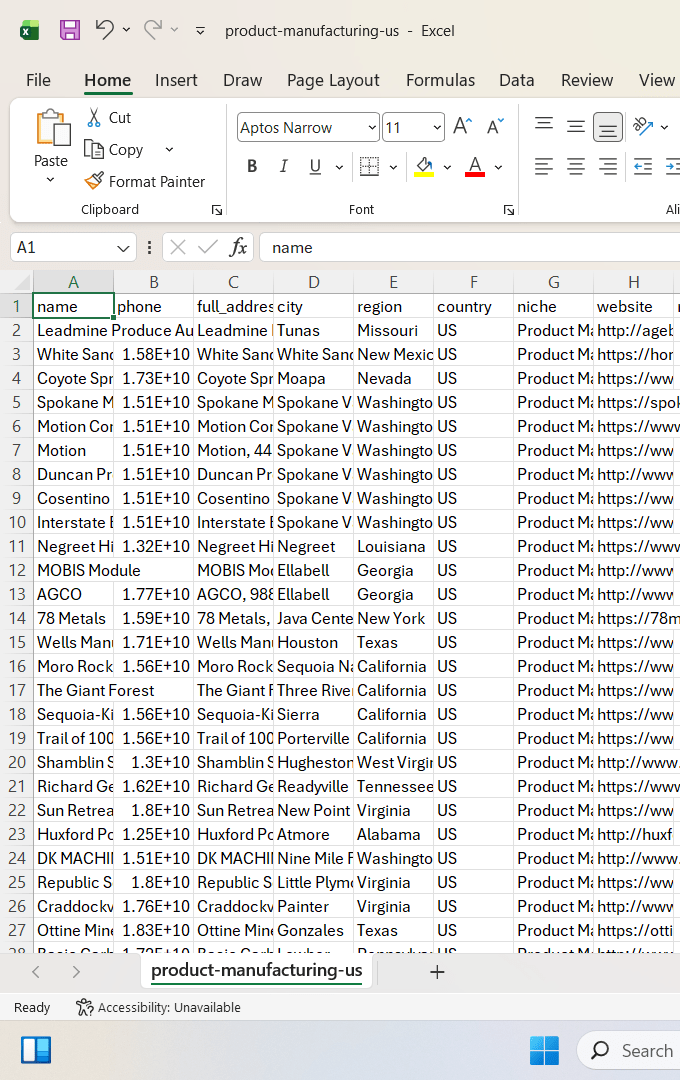Expand fill color dropdown arrow
The width and height of the screenshot is (680, 1080).
pyautogui.click(x=447, y=167)
